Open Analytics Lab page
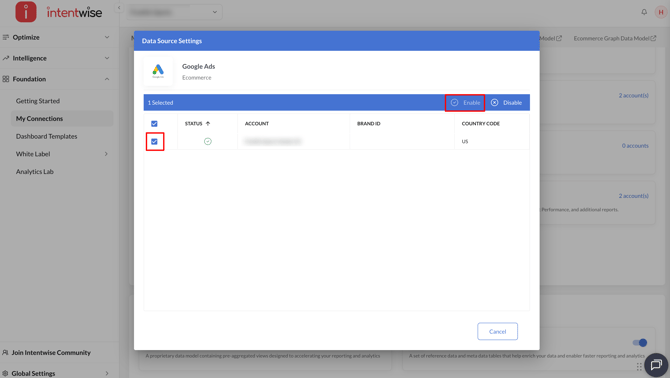The width and height of the screenshot is (670, 378). tap(35, 172)
